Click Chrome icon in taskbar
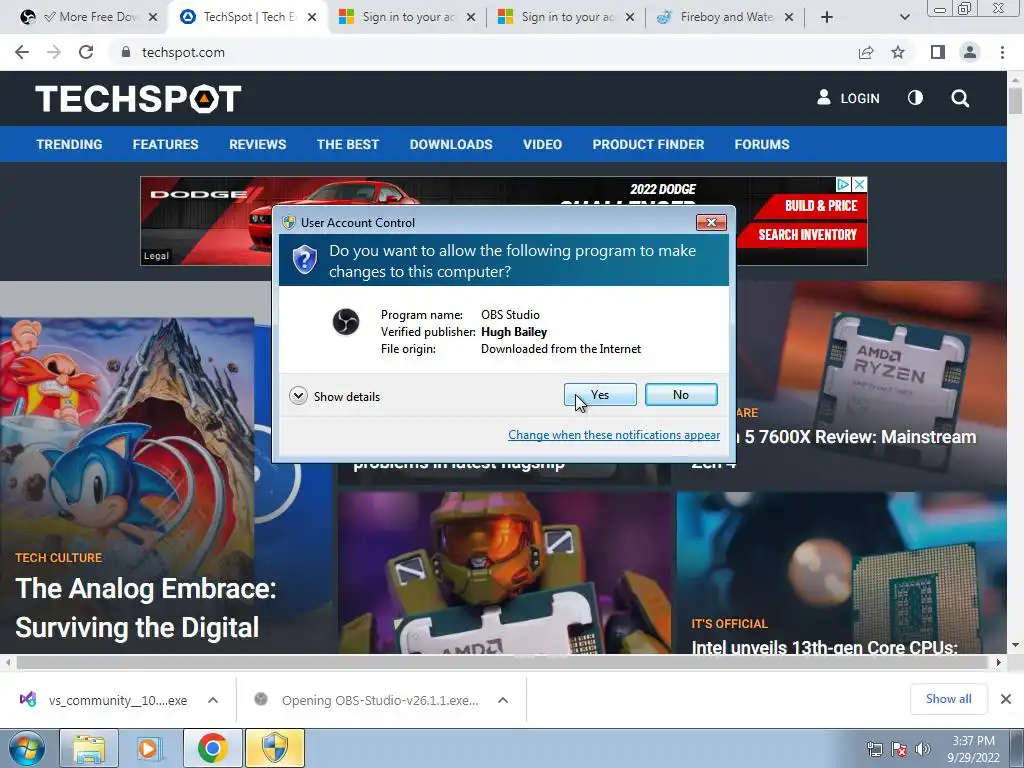This screenshot has width=1024, height=768. pos(213,748)
